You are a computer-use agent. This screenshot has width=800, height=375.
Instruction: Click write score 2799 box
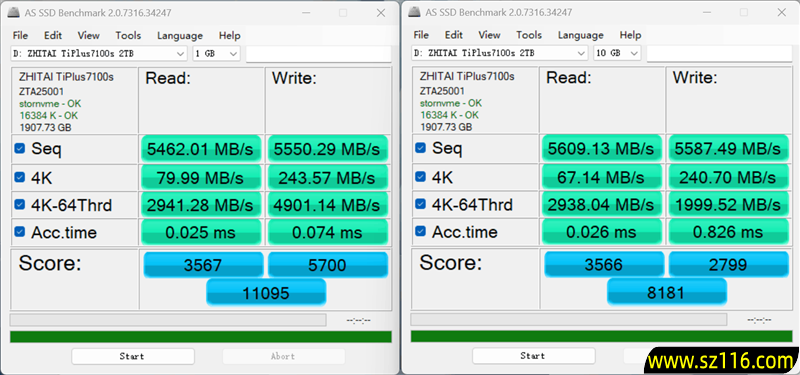pos(729,264)
